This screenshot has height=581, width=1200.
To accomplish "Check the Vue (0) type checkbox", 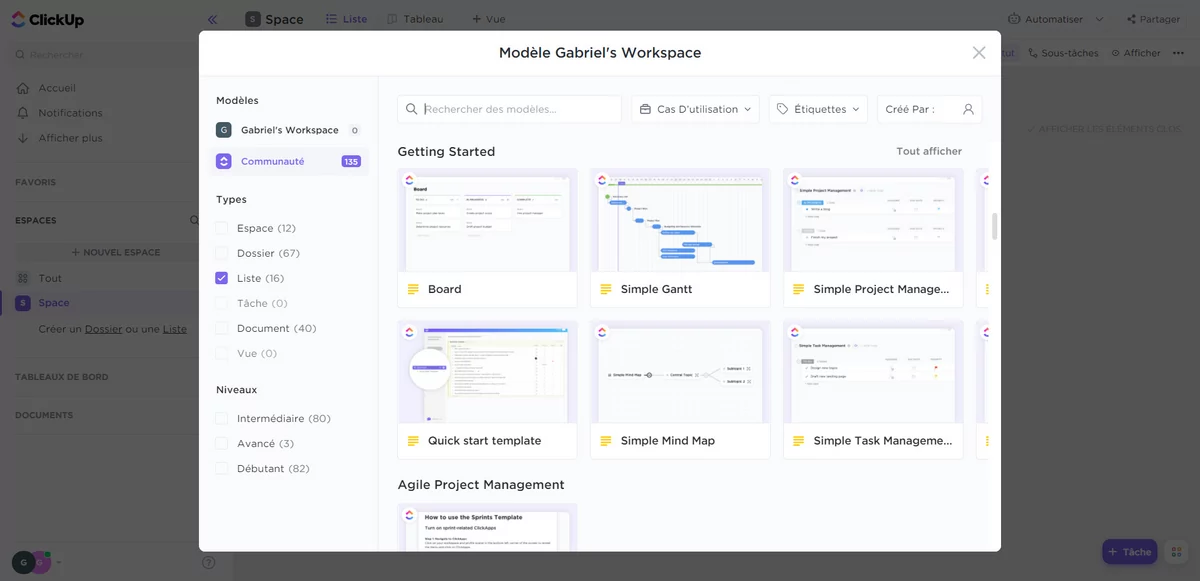I will pos(222,353).
